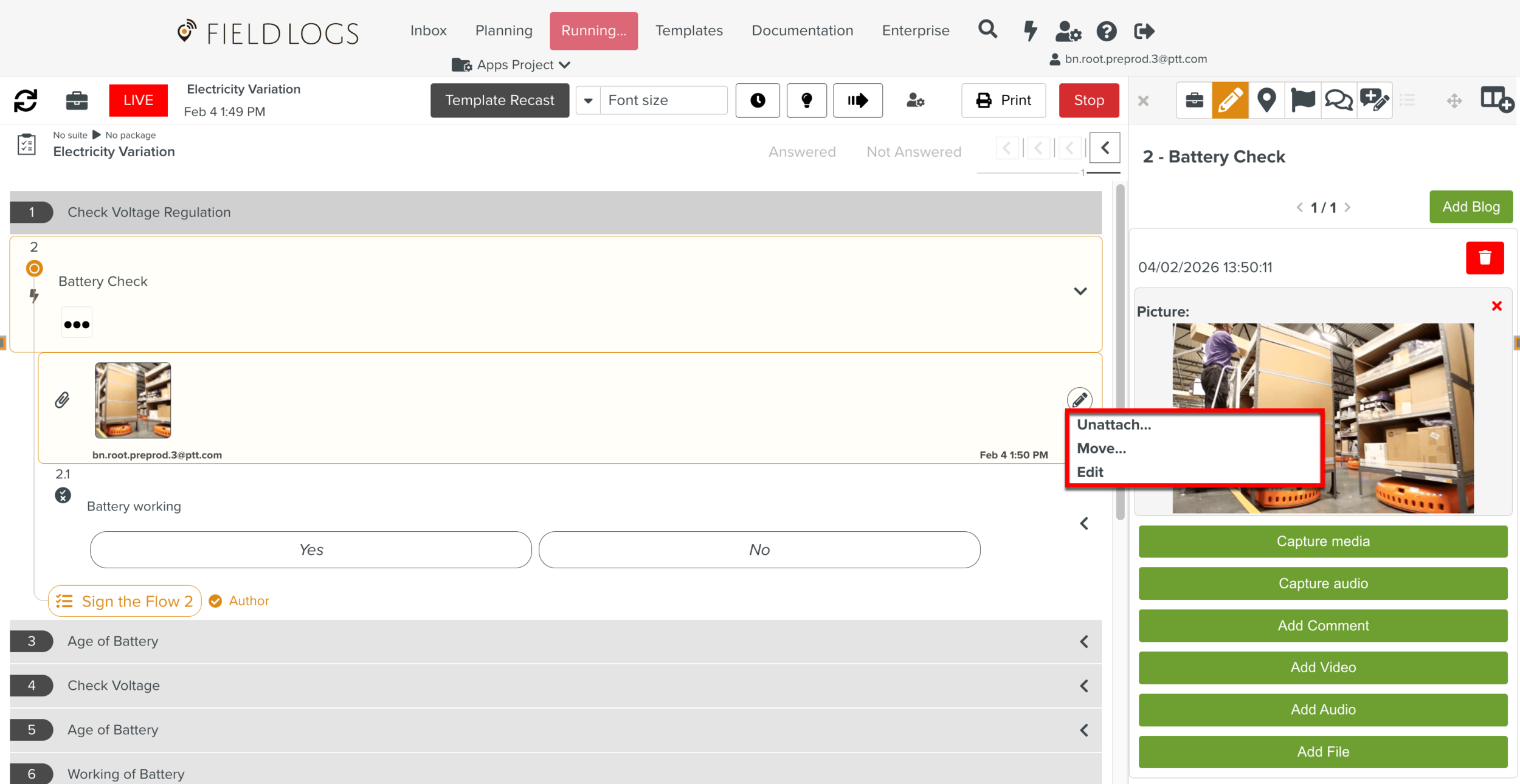Click the clock history icon

(758, 100)
